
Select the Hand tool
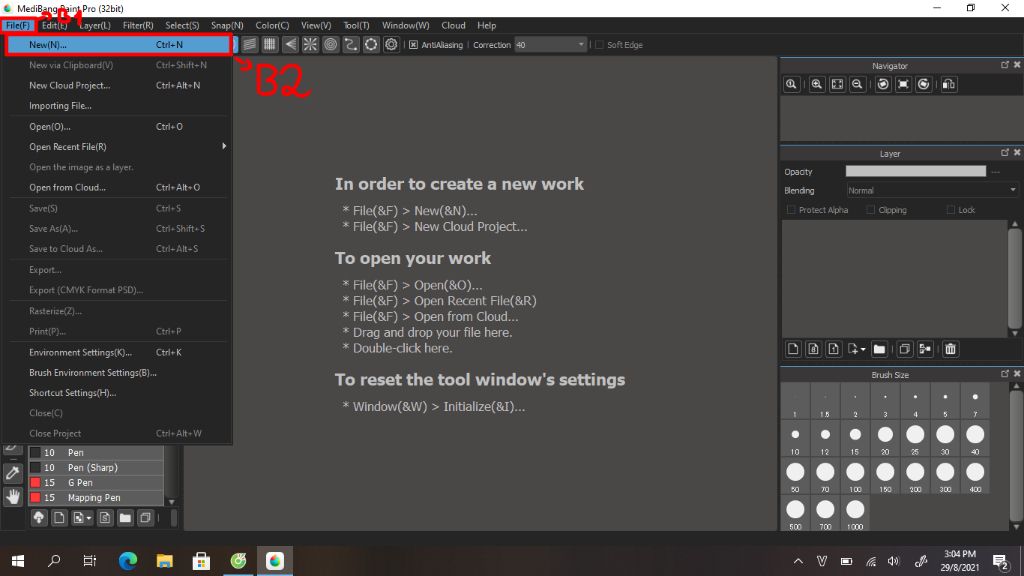(12, 497)
